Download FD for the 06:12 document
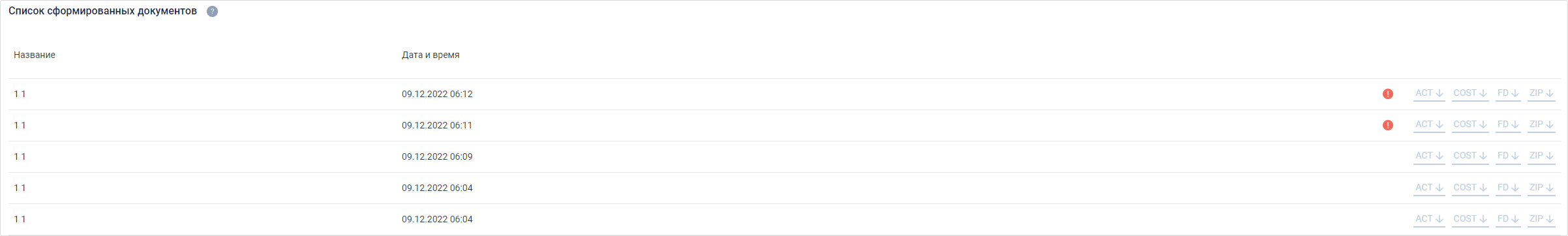 [1508, 94]
